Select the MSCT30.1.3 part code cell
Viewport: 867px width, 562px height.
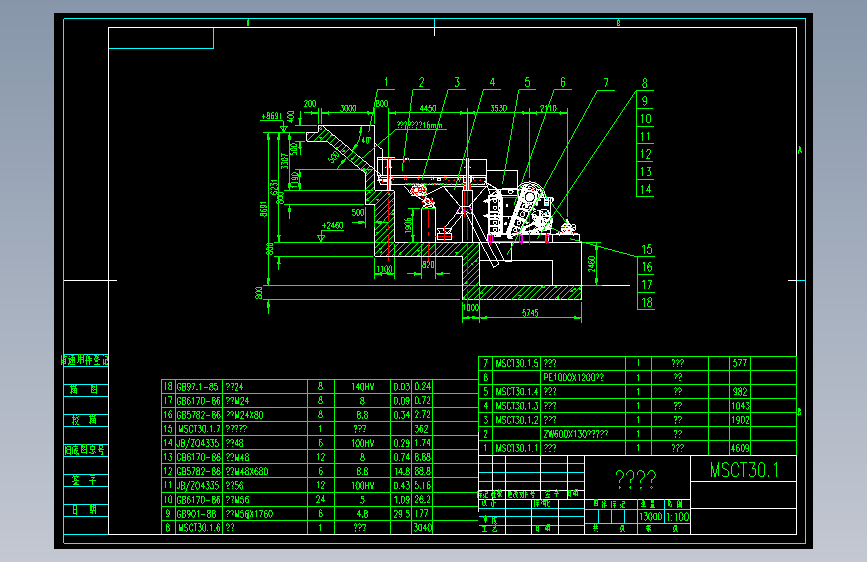pyautogui.click(x=516, y=406)
